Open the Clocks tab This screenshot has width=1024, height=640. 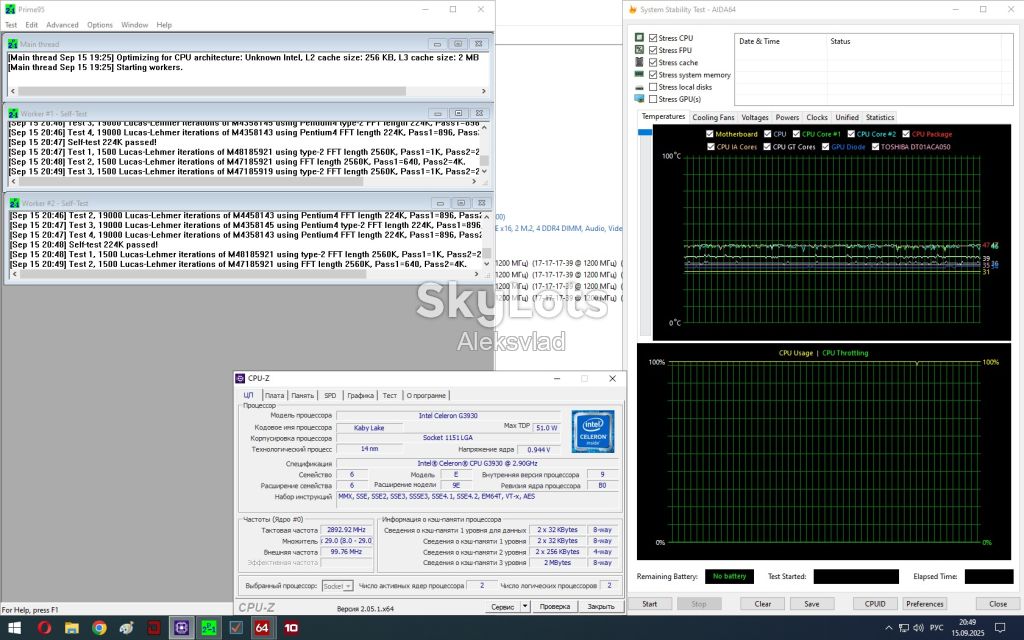point(816,118)
